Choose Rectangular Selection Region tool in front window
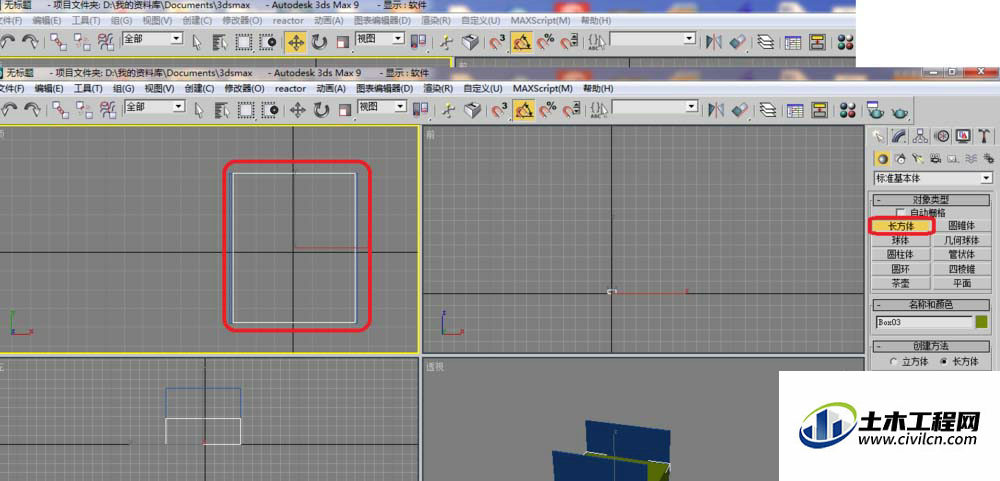The height and width of the screenshot is (481, 1000). 246,110
